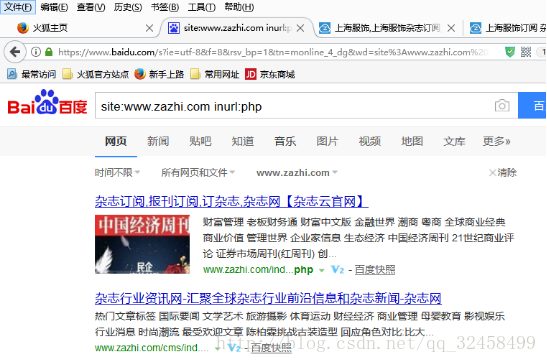Open the 查看(V) menu
Image resolution: width=547 pixels, height=363 pixels.
tap(91, 7)
